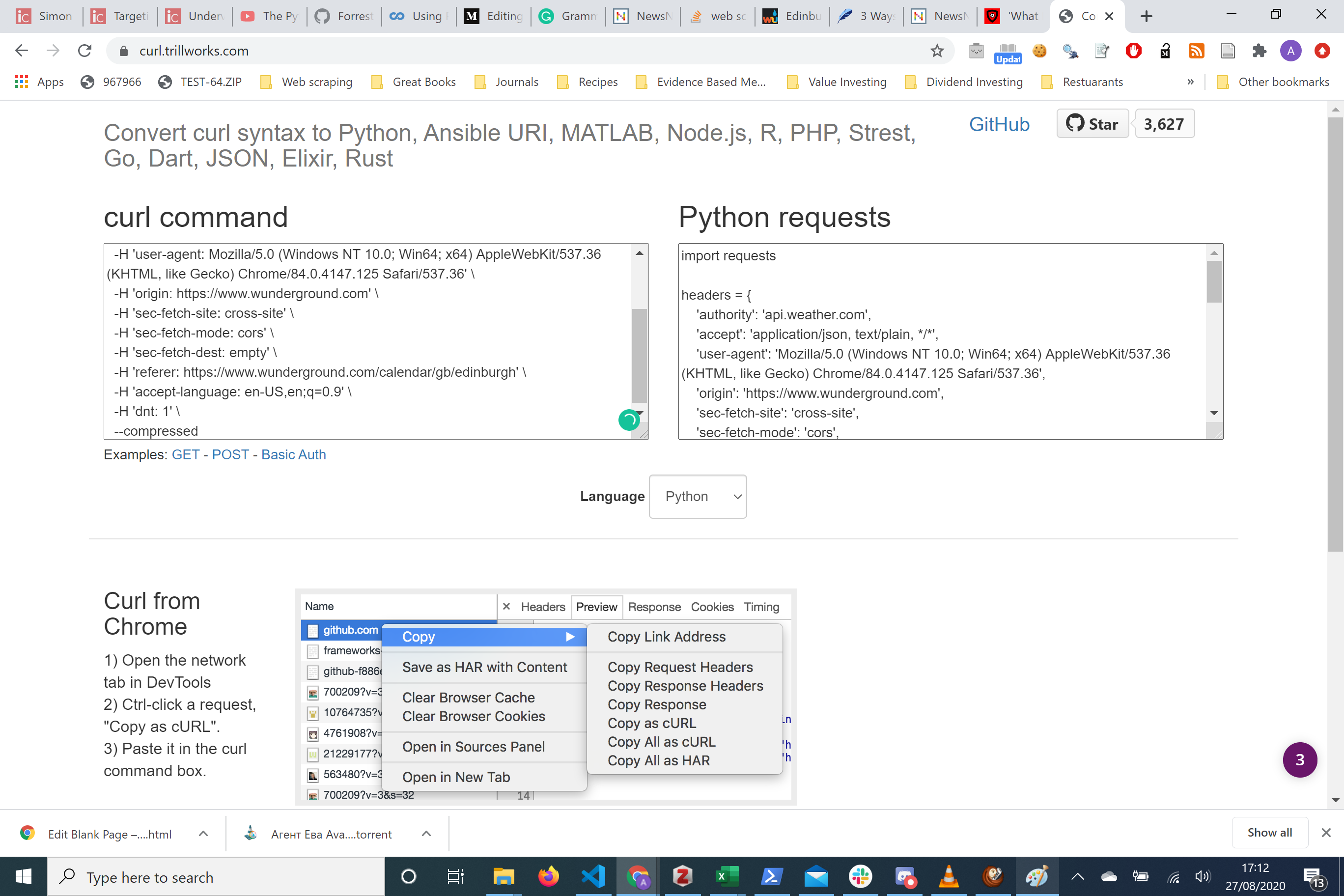Go back to the previous page

pyautogui.click(x=22, y=51)
